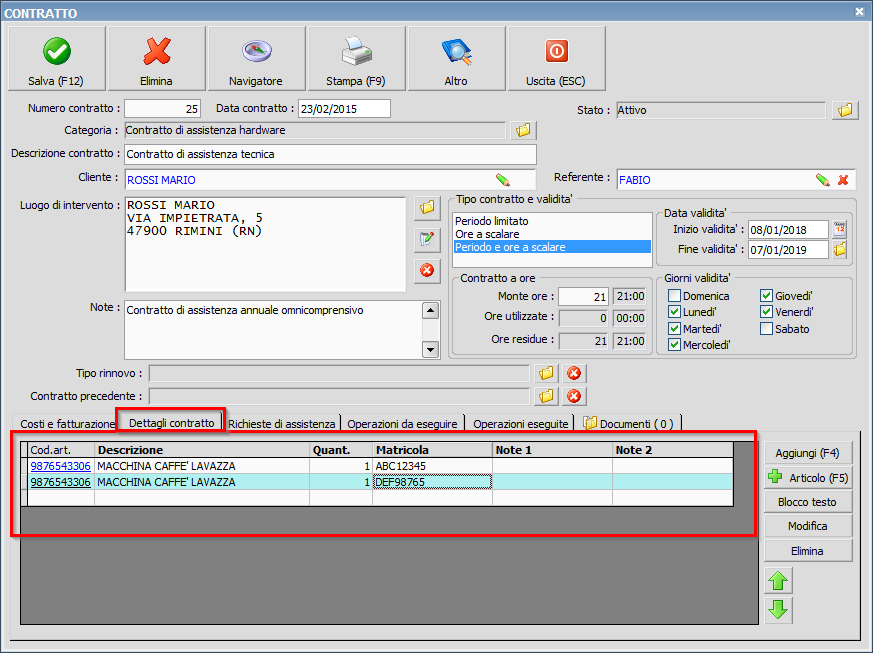
Task: Click the Elimina red X toolbar button
Action: tap(156, 58)
